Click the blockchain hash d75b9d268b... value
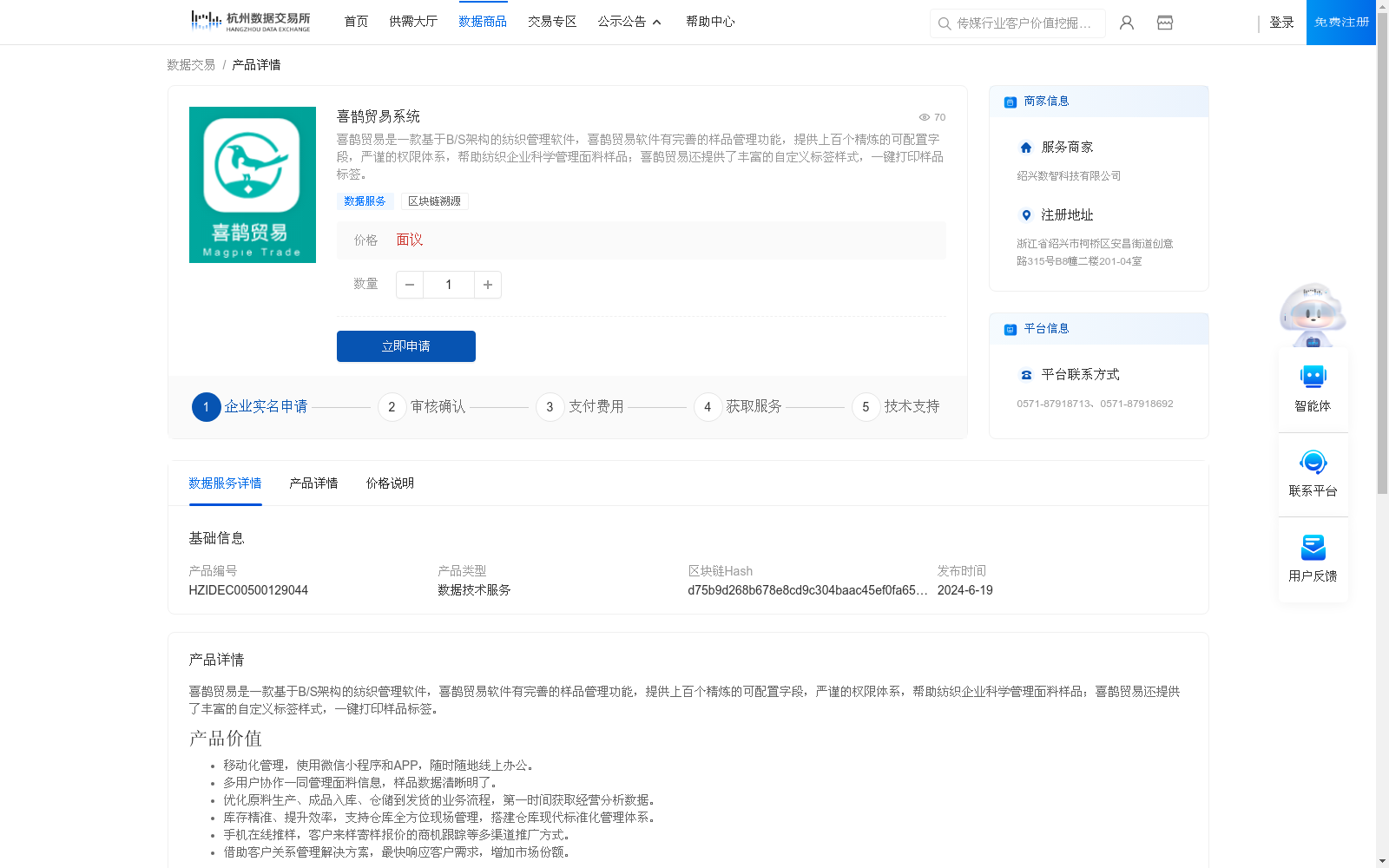 click(x=807, y=590)
